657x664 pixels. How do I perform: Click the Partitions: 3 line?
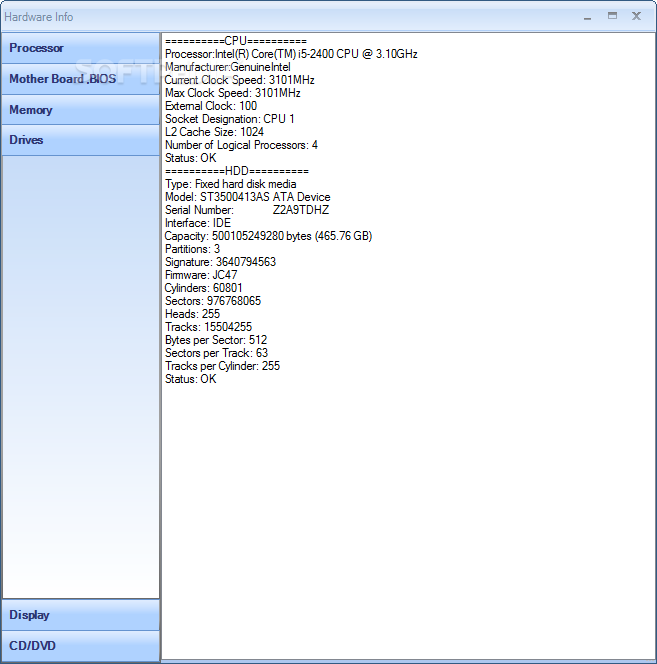(192, 249)
